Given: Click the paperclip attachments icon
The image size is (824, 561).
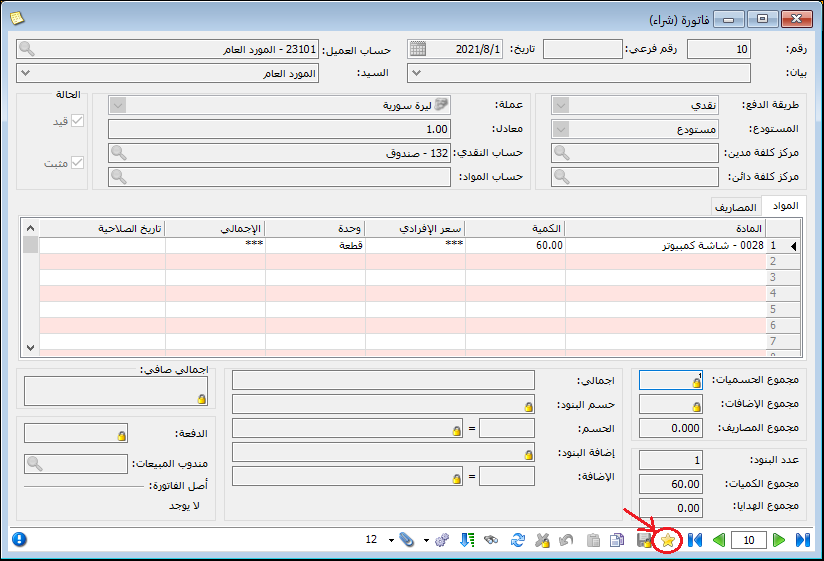Looking at the screenshot, I should (x=407, y=539).
